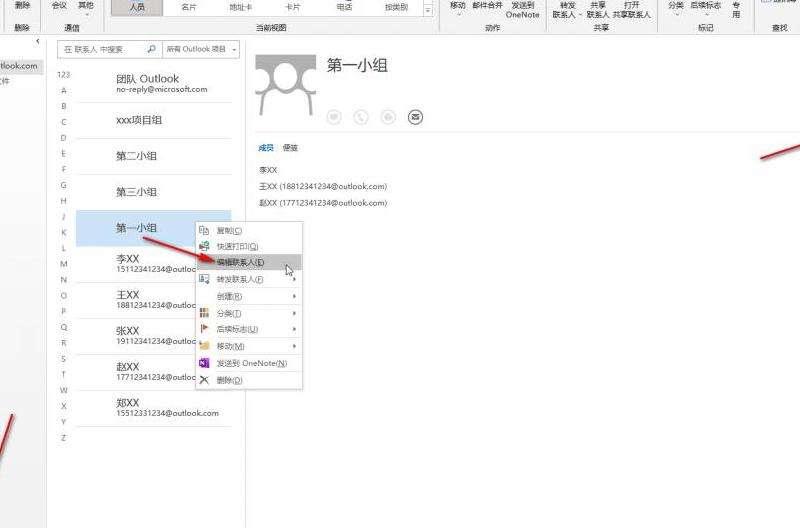Click the instant message icon in contact card

tap(334, 117)
